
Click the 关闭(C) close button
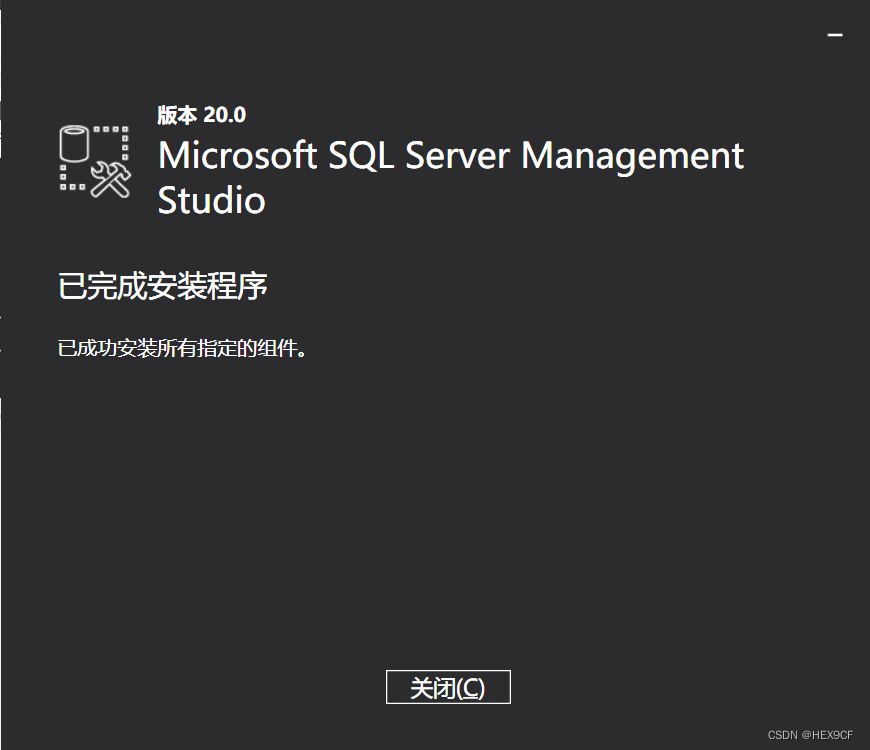pos(448,687)
